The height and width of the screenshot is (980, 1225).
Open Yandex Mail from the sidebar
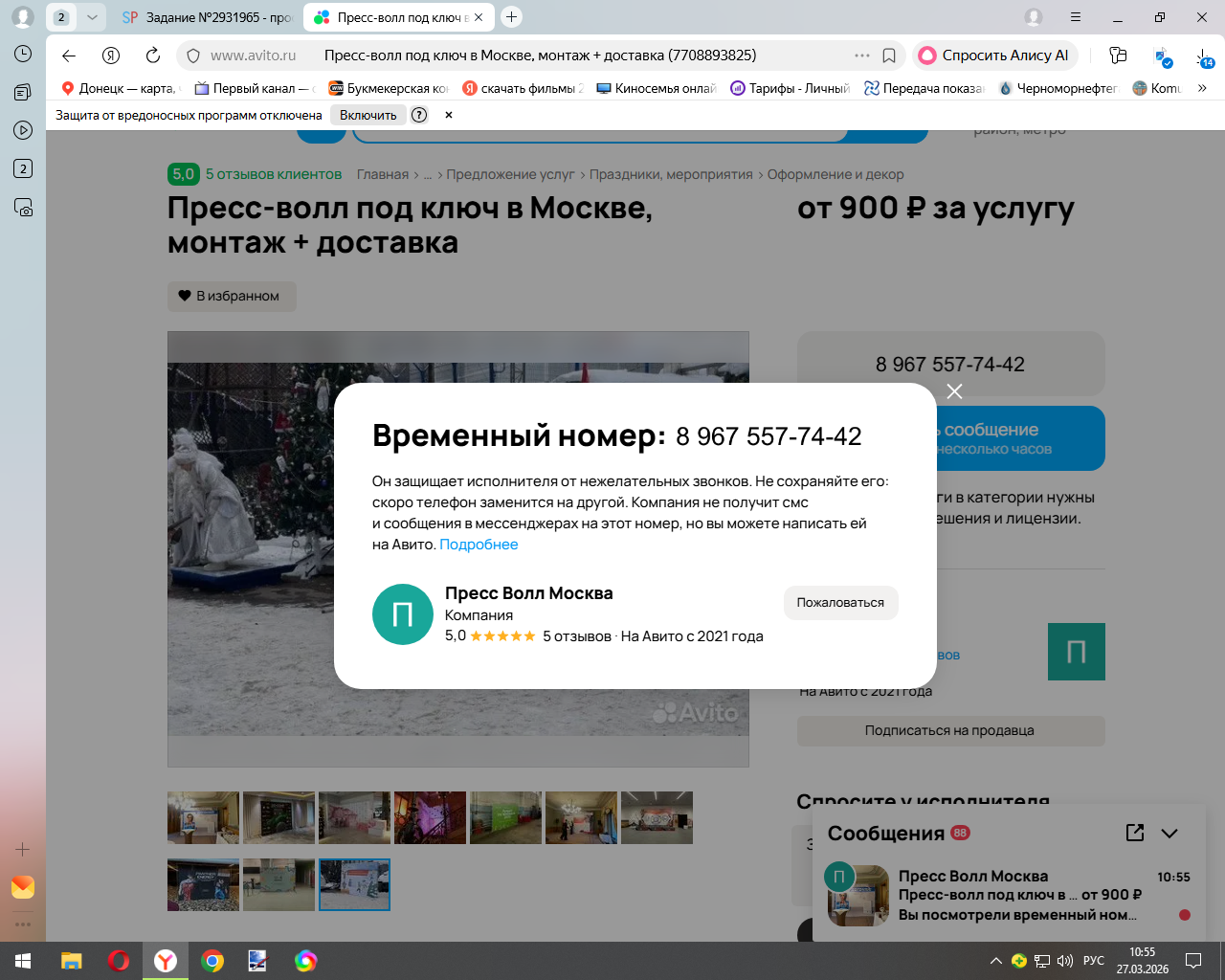point(23,887)
